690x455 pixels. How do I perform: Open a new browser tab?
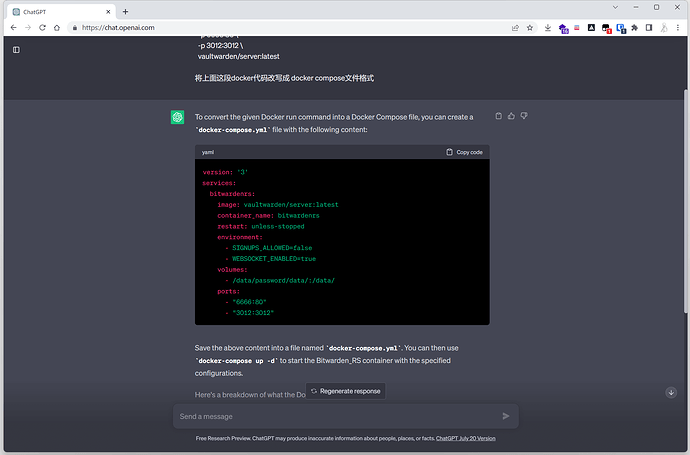coord(125,12)
